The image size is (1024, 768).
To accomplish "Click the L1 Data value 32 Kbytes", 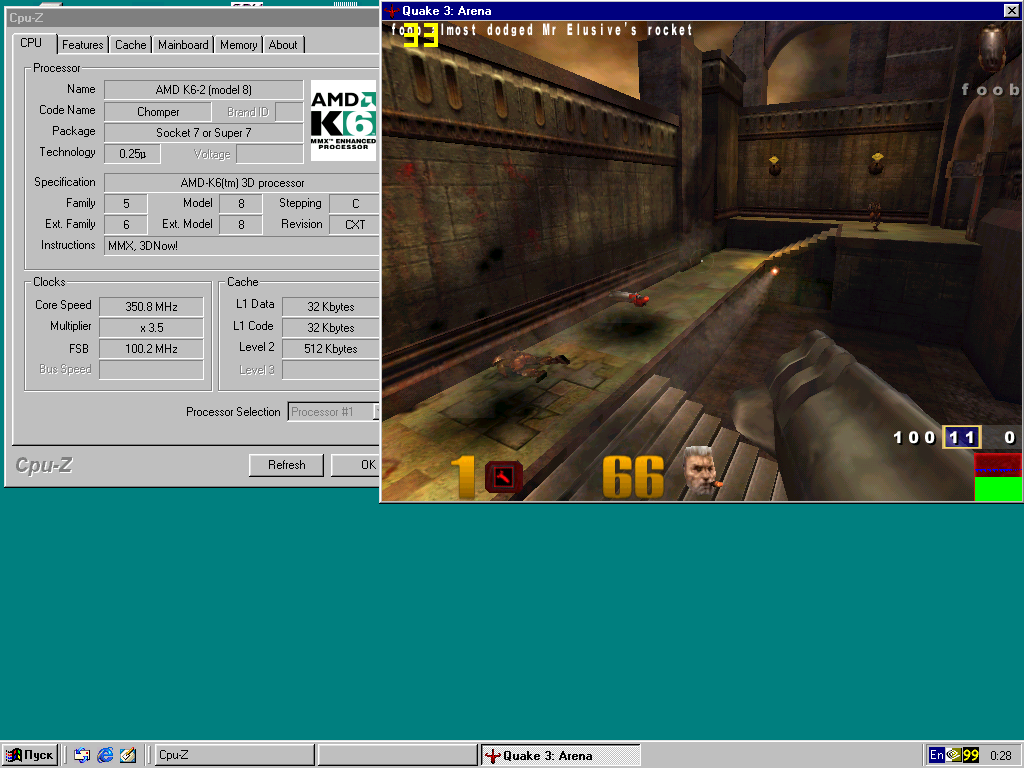I will [331, 306].
